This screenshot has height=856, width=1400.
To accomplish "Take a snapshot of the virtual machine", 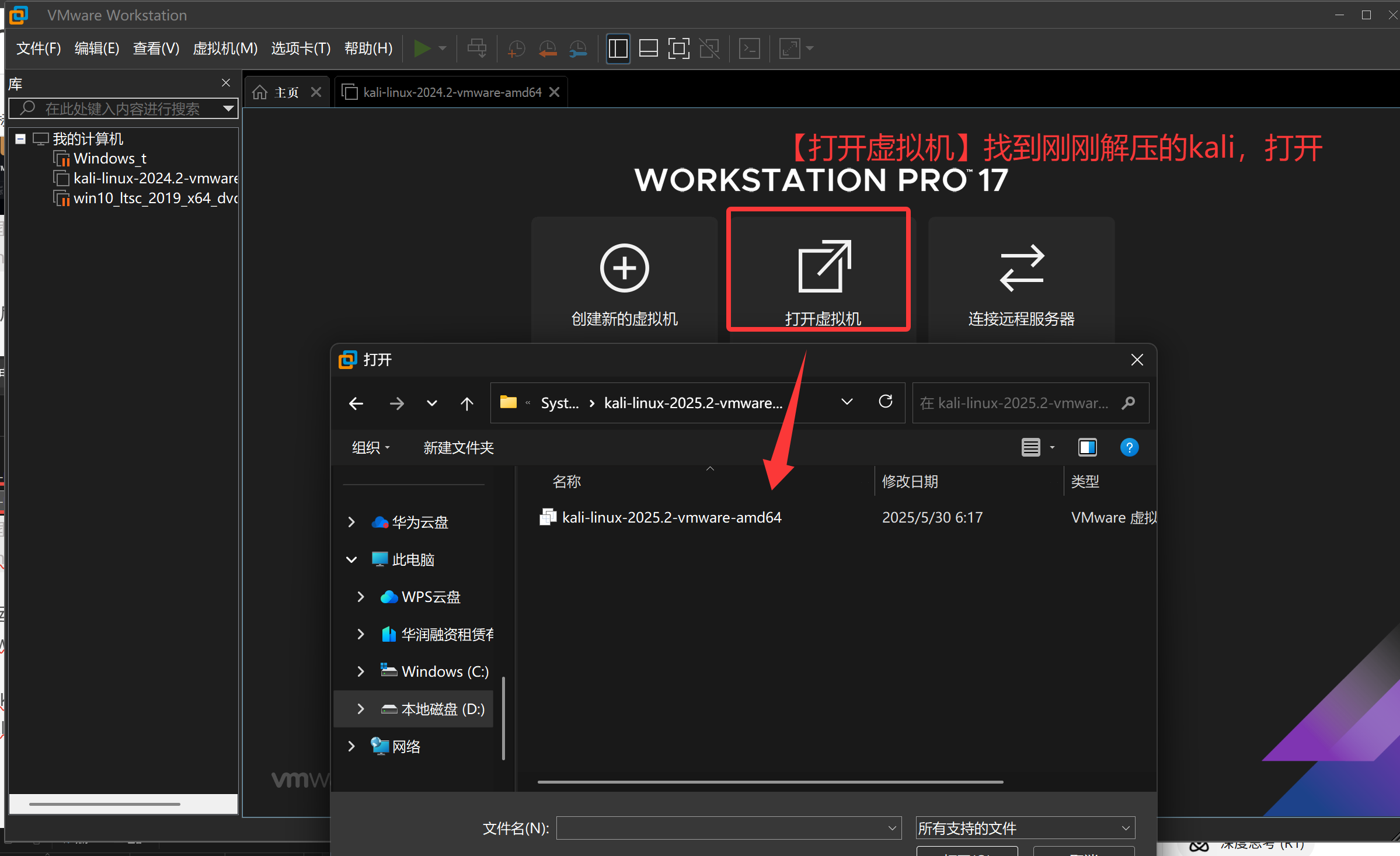I will point(516,48).
